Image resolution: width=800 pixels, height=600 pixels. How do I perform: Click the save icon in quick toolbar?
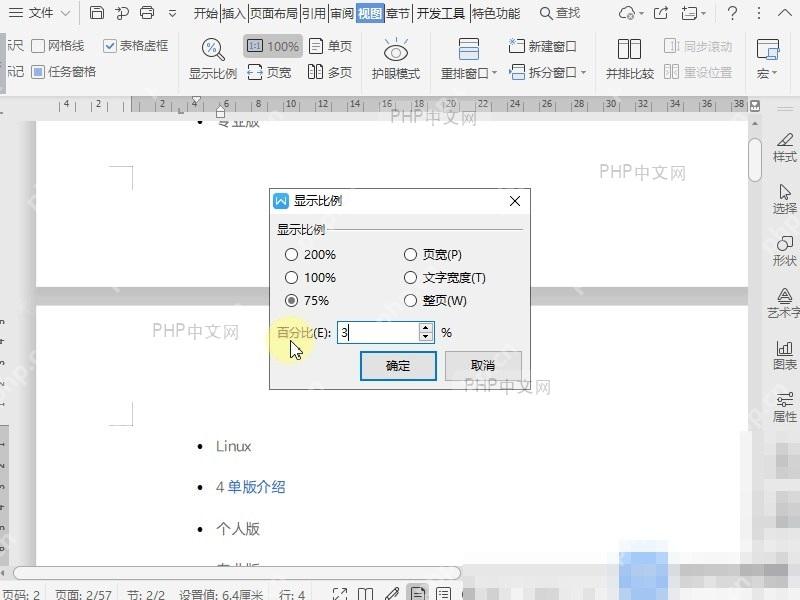[x=96, y=13]
